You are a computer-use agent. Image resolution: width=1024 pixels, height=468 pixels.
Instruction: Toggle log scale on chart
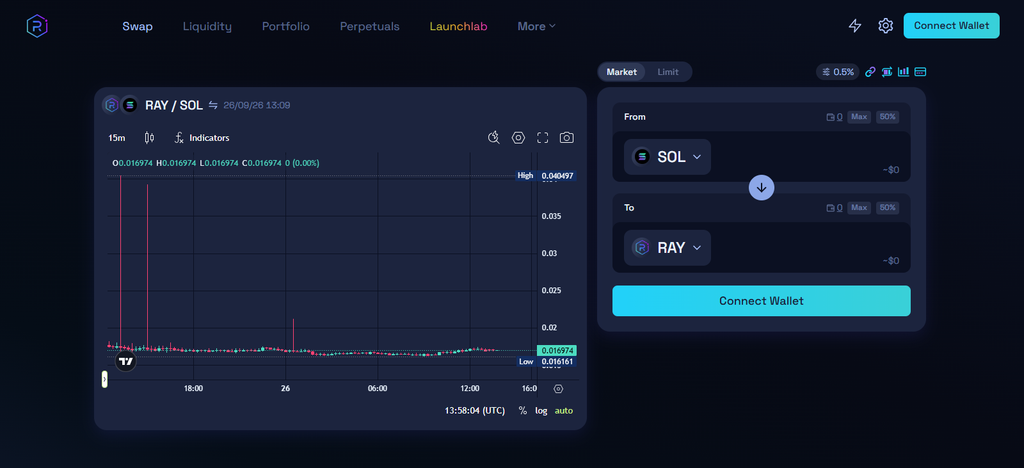[541, 411]
